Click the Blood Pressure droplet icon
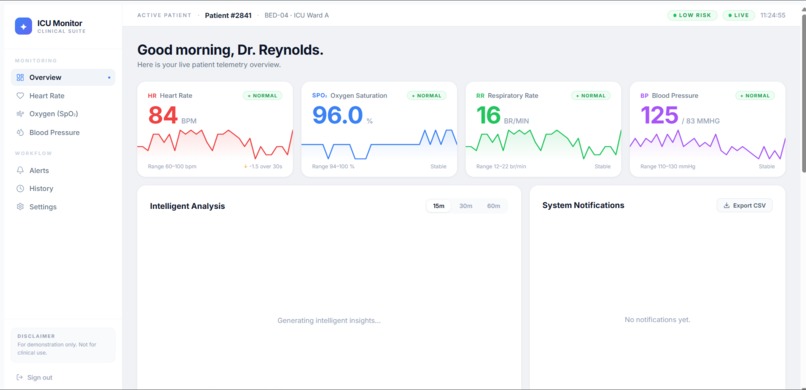The image size is (806, 390). pyautogui.click(x=20, y=133)
